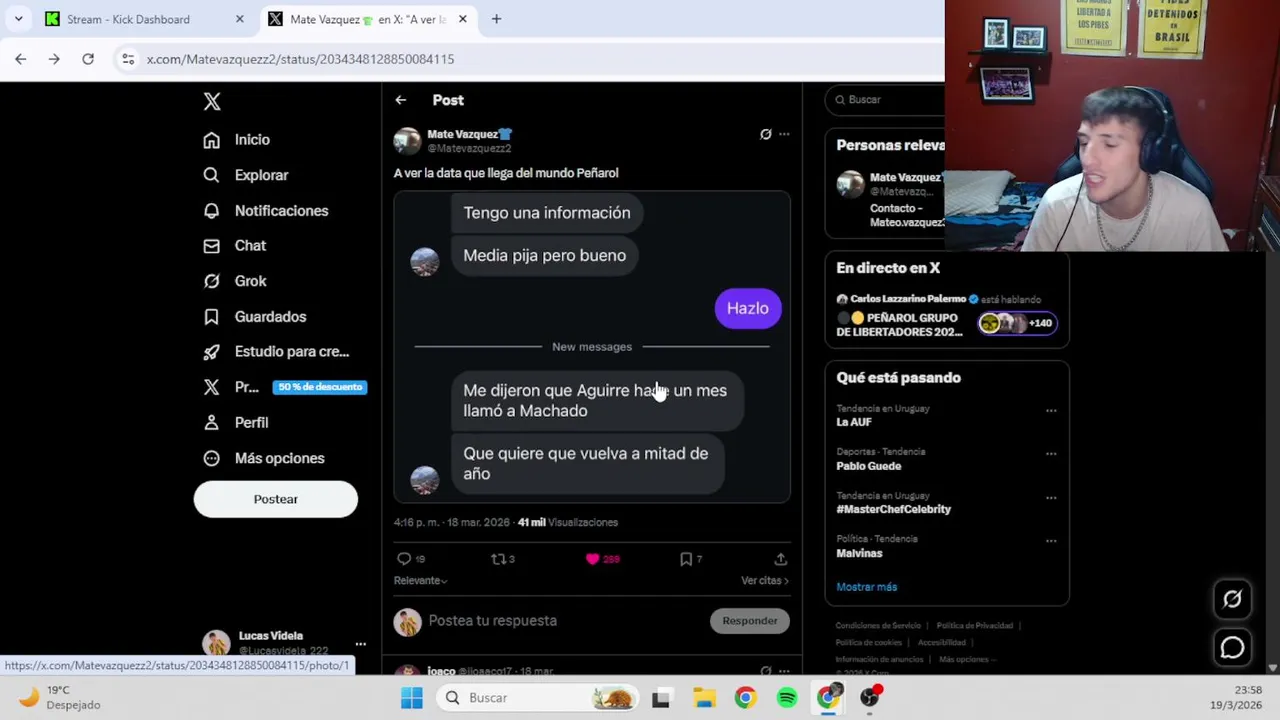Image resolution: width=1280 pixels, height=720 pixels.
Task: Go back with the Post arrow
Action: click(400, 100)
